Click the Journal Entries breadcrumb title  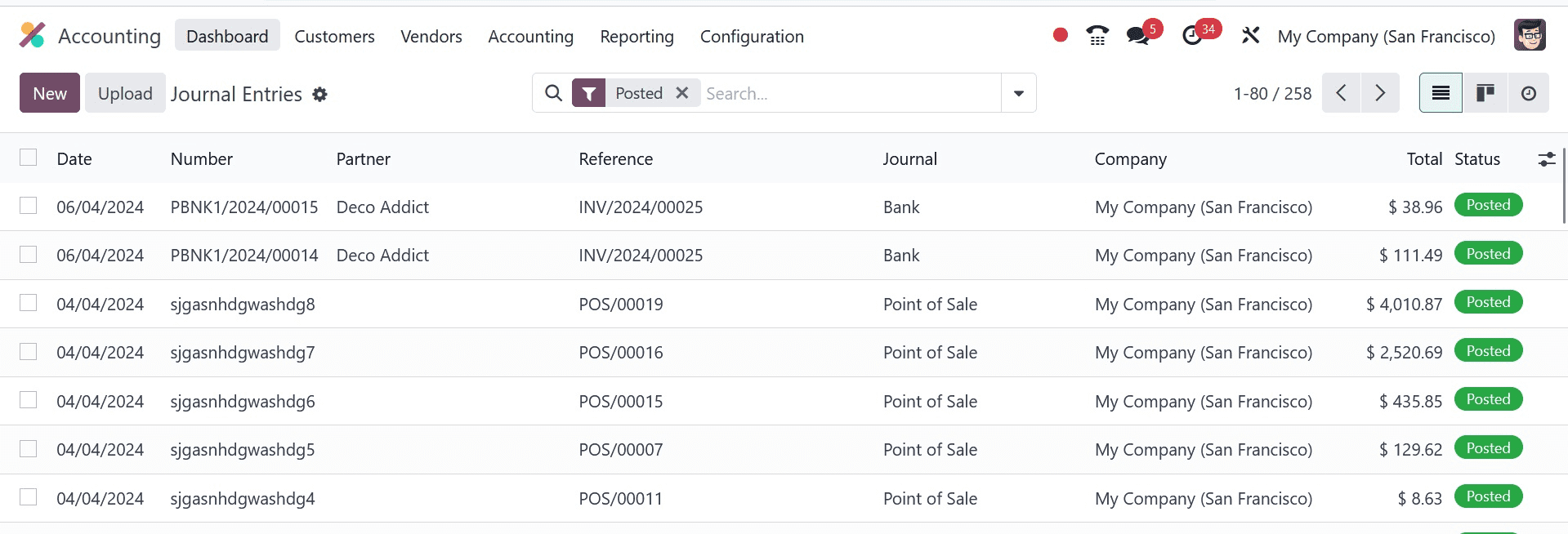236,95
